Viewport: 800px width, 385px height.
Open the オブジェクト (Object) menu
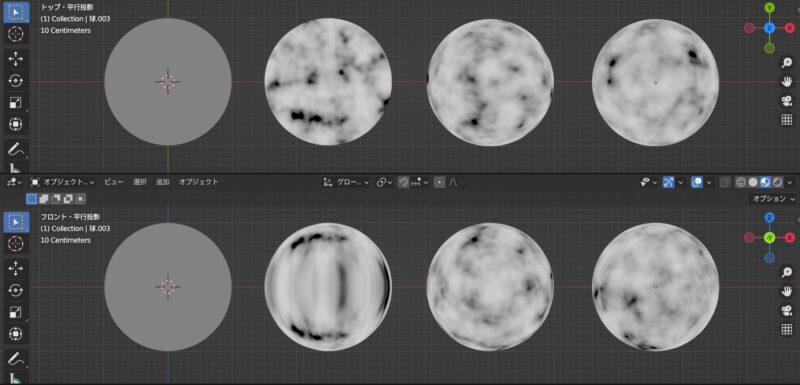tap(198, 182)
